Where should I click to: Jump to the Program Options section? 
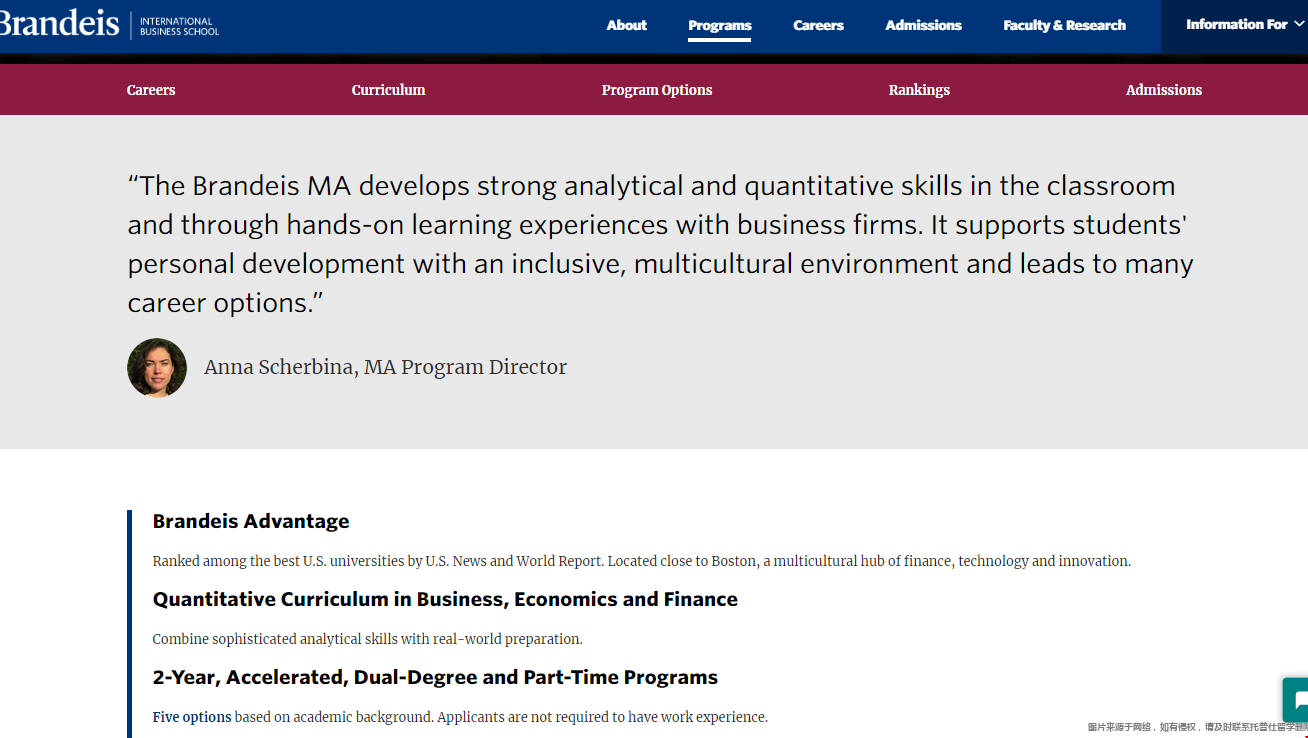tap(657, 90)
